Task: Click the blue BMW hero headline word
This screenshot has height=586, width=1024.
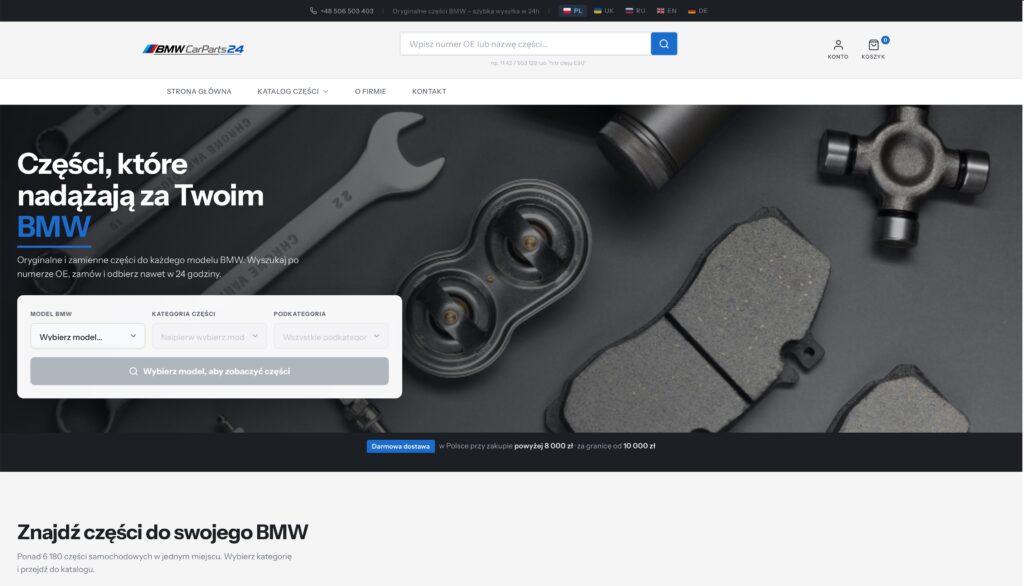Action: click(54, 227)
